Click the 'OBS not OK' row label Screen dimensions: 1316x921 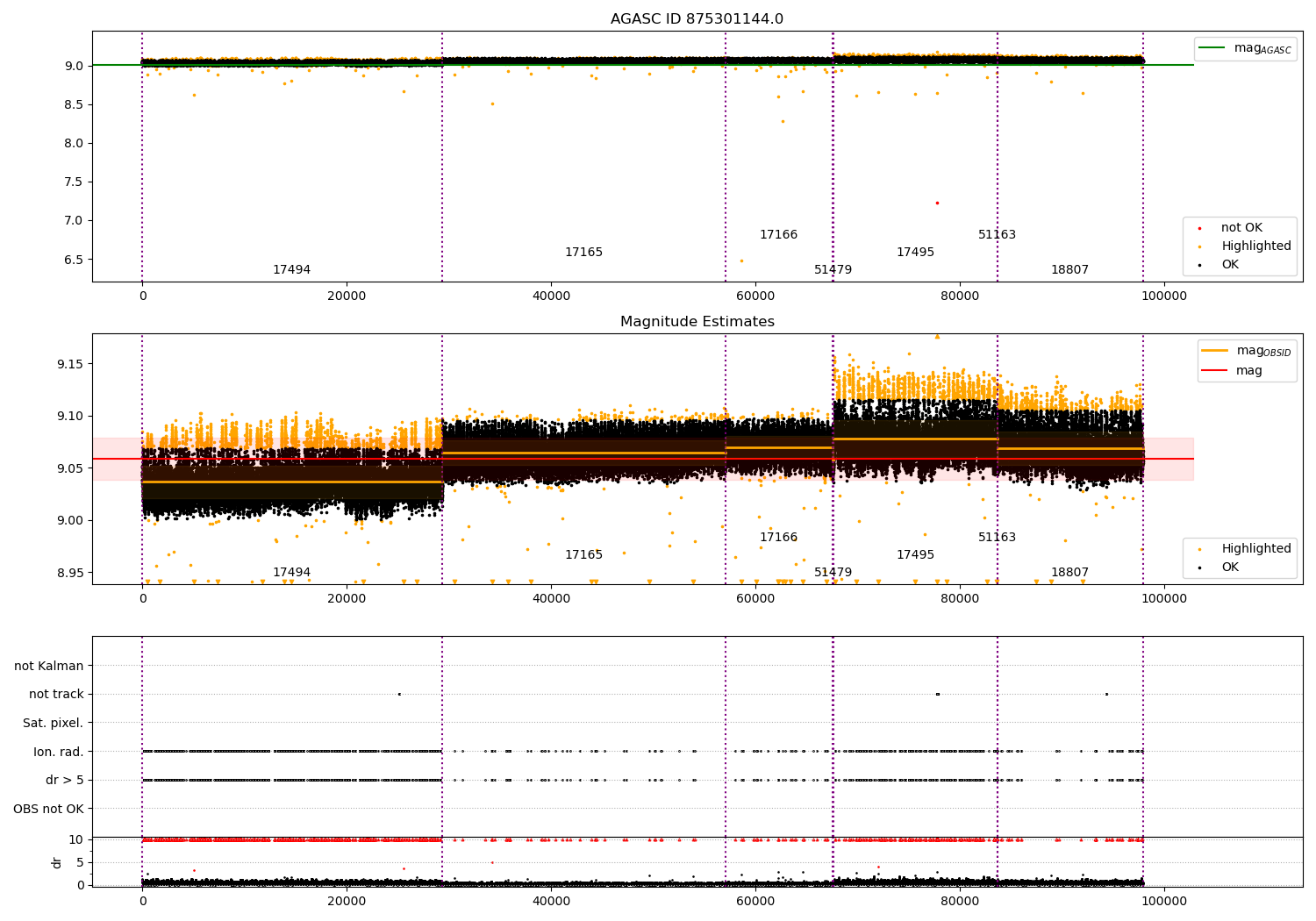click(x=48, y=809)
